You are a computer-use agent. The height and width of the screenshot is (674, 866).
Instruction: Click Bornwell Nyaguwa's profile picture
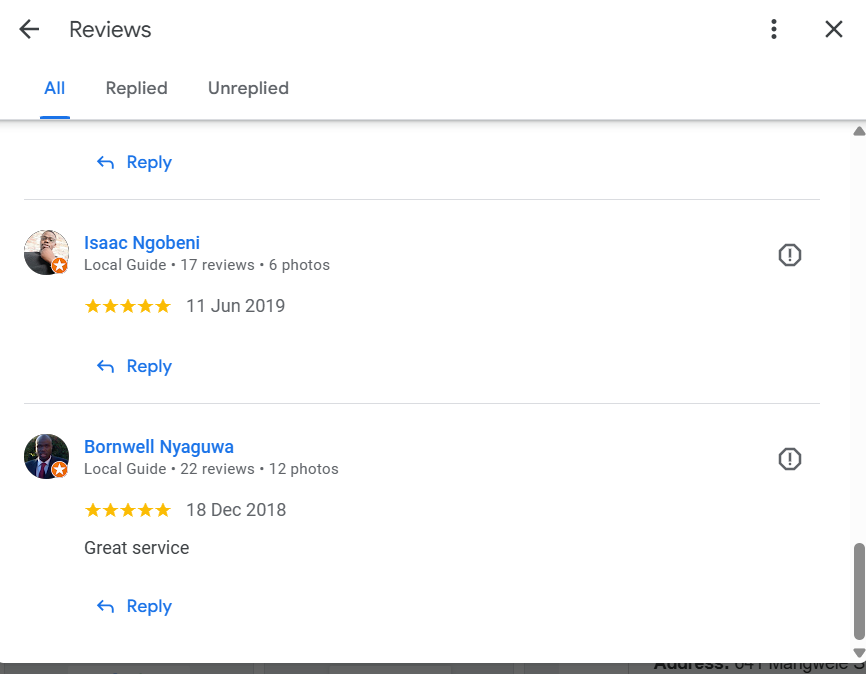[x=46, y=456]
